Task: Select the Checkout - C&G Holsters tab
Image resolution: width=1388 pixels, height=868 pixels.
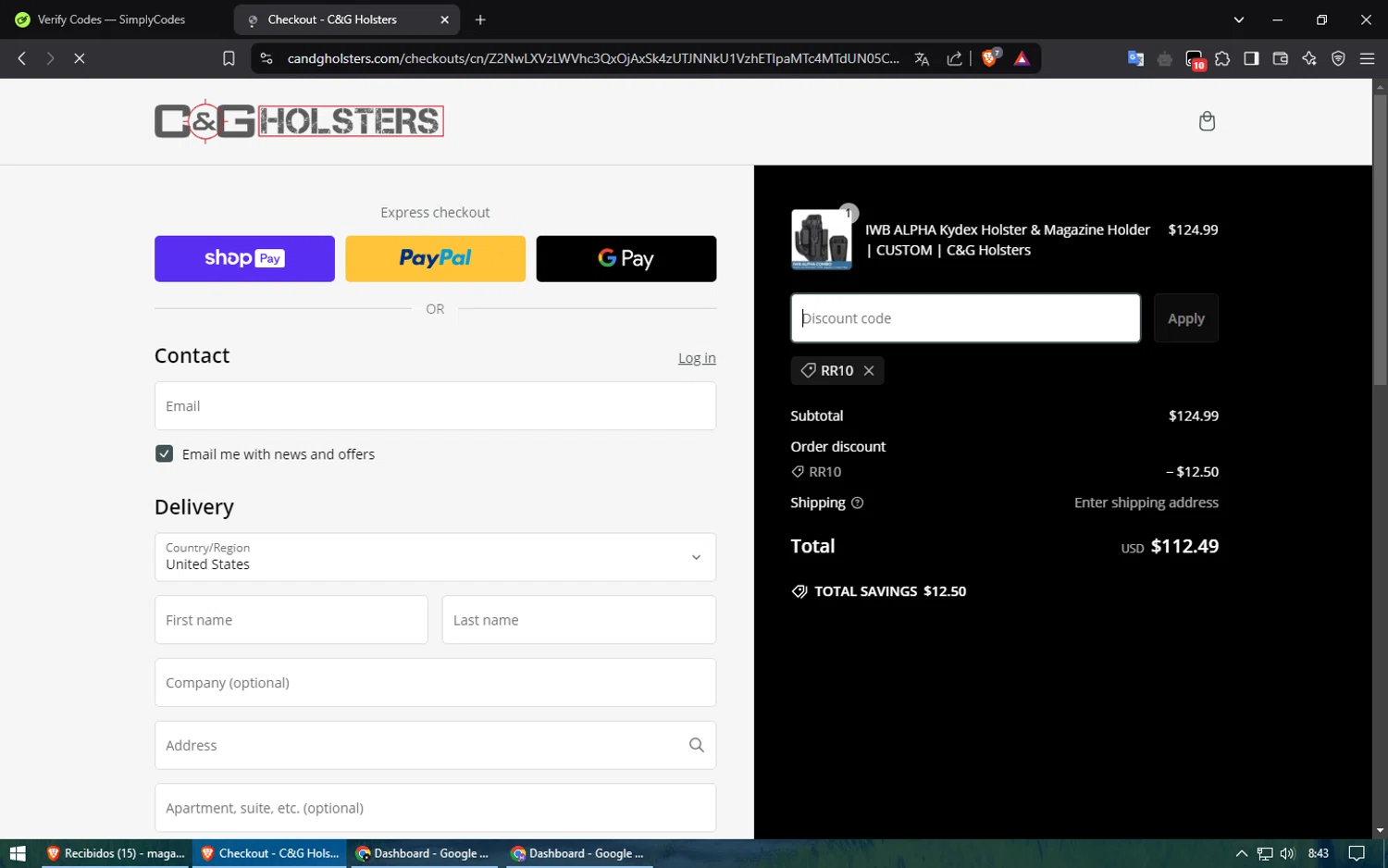Action: click(347, 19)
